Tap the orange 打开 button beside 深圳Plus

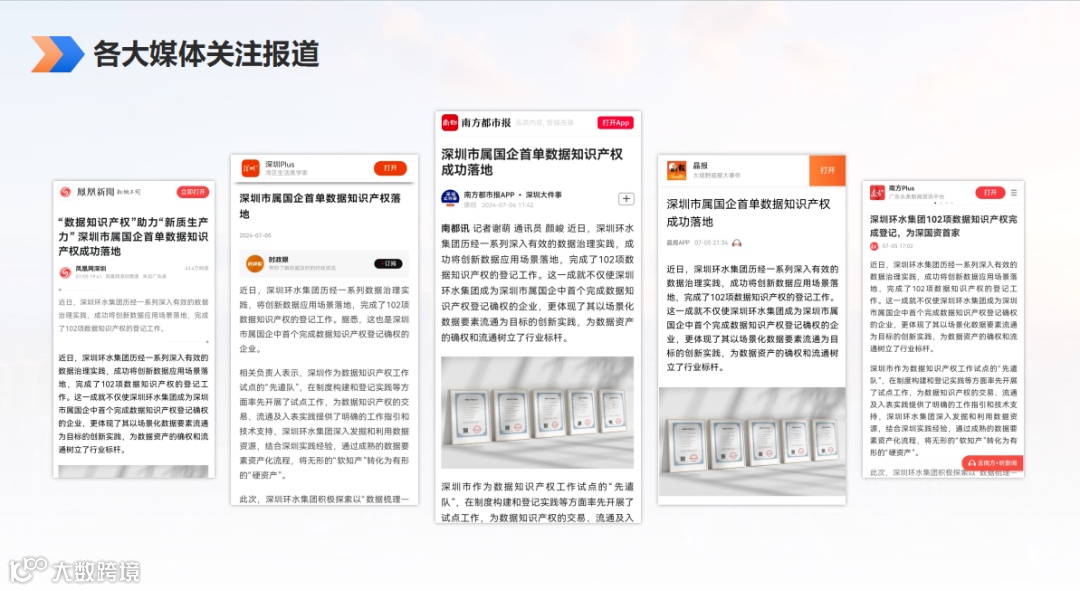(391, 168)
